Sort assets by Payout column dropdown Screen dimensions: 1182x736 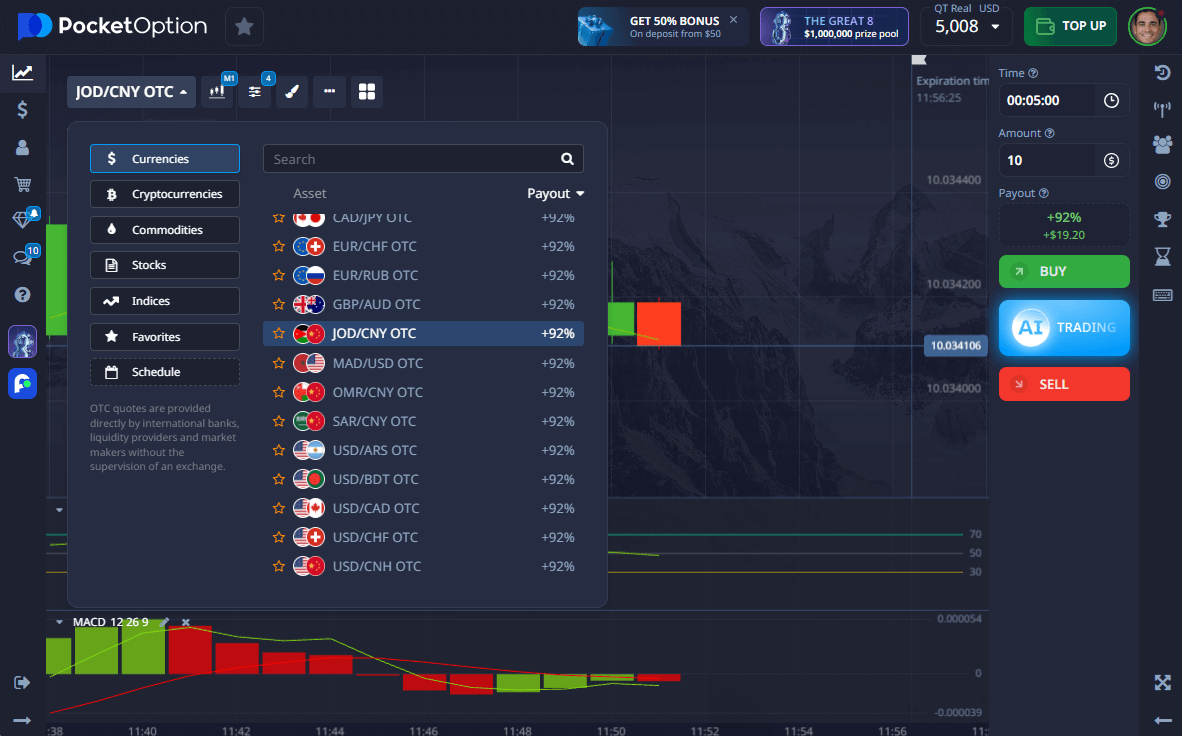pos(555,194)
